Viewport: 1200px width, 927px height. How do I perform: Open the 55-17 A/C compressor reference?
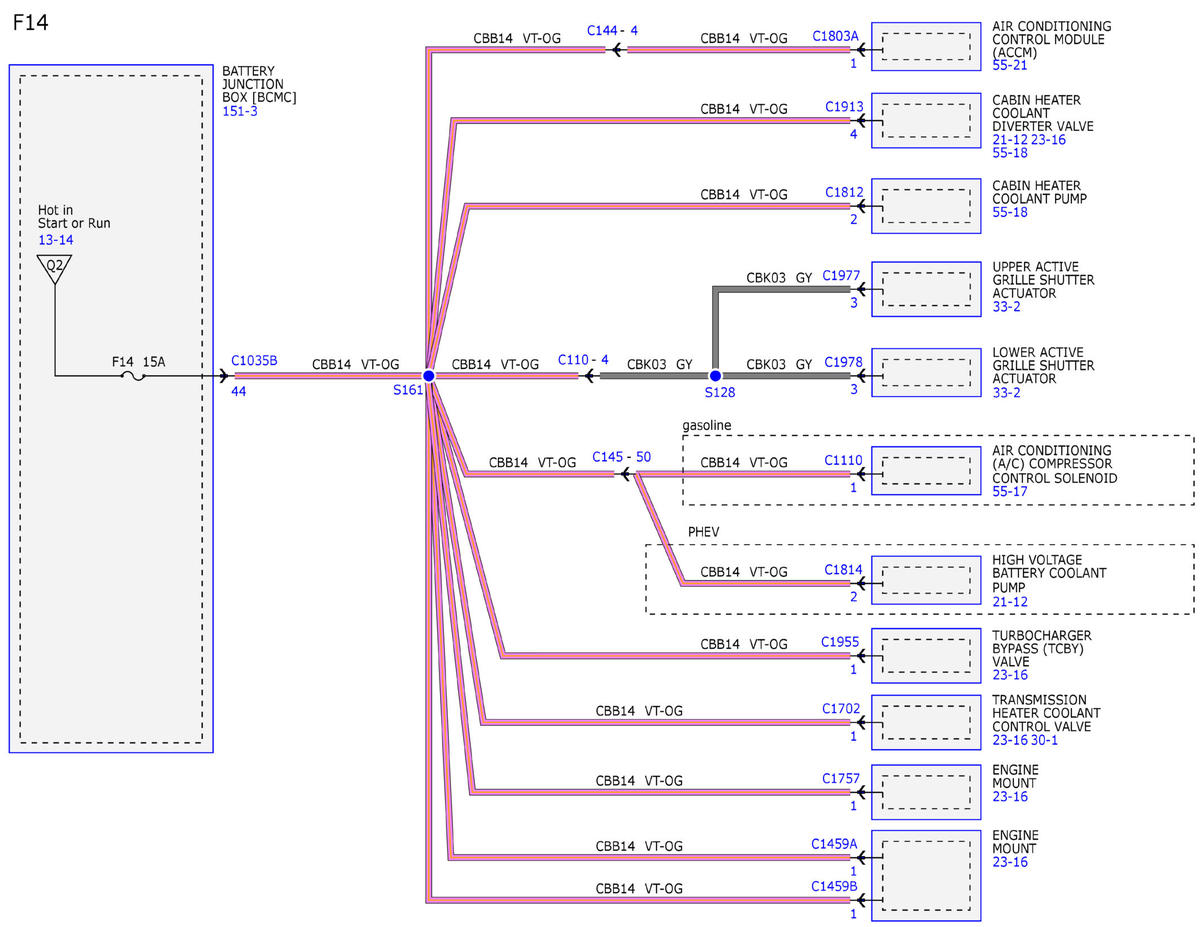1010,491
